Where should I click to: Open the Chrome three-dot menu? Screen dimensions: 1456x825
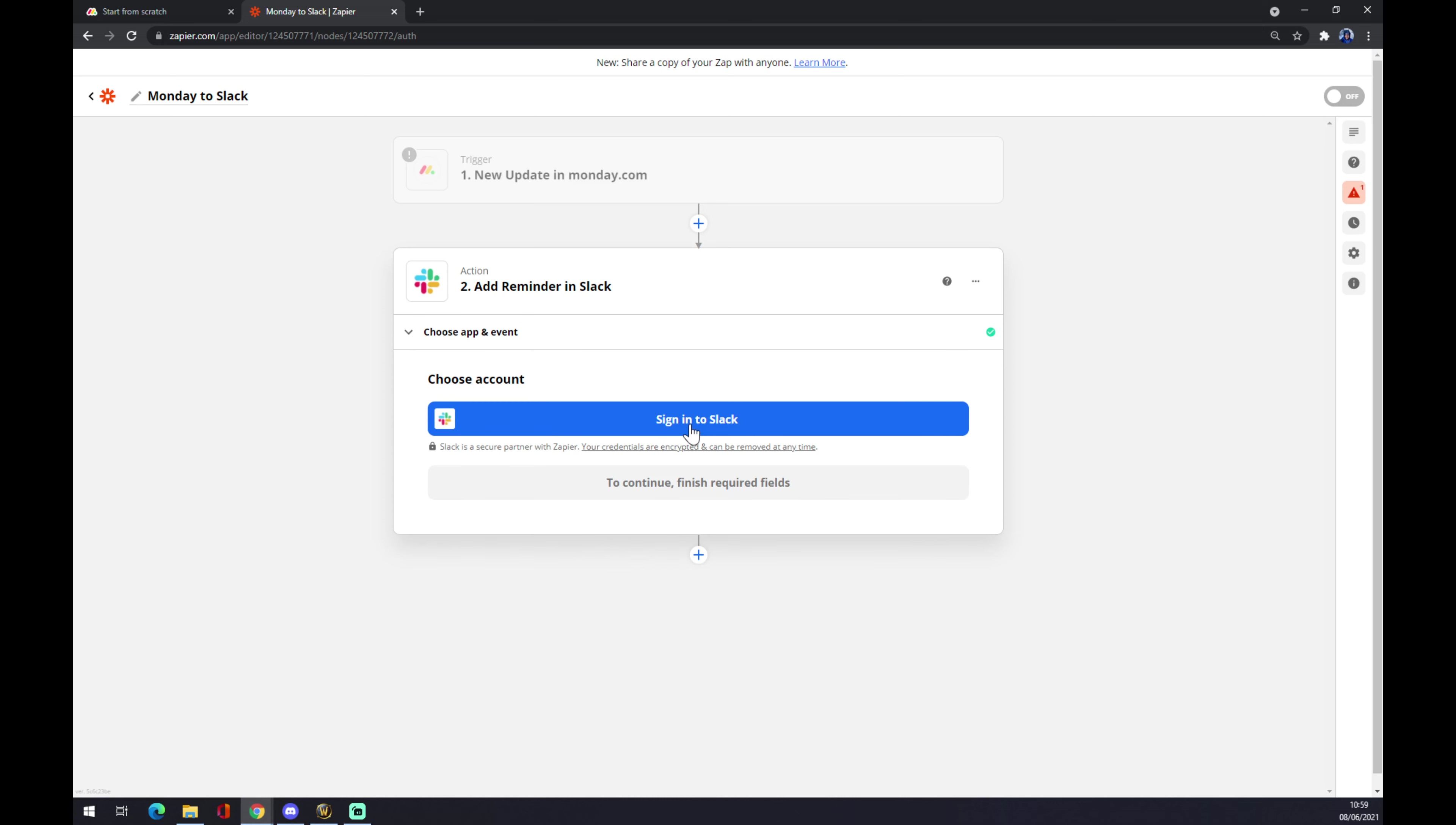[x=1368, y=36]
